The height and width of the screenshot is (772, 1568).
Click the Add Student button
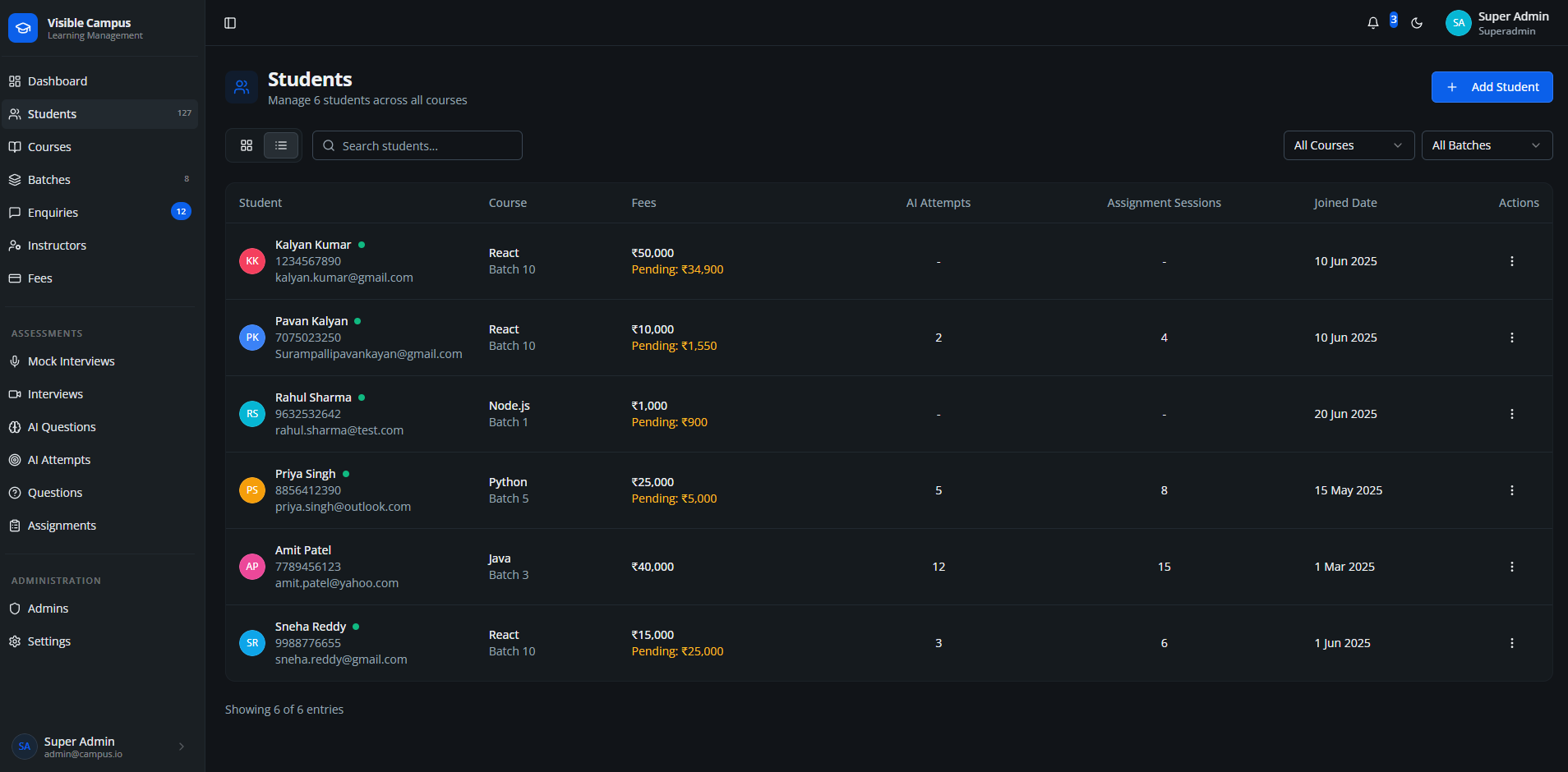(1492, 86)
